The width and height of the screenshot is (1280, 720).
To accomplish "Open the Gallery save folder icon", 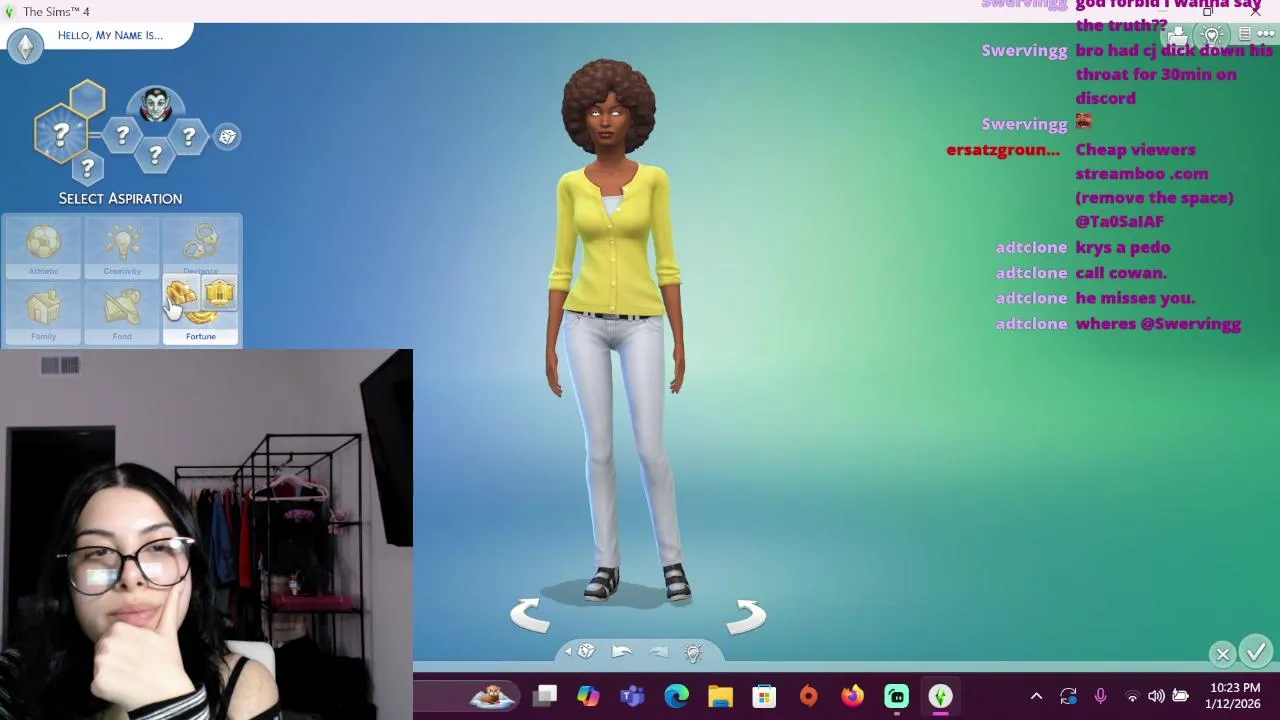I will tap(1178, 36).
